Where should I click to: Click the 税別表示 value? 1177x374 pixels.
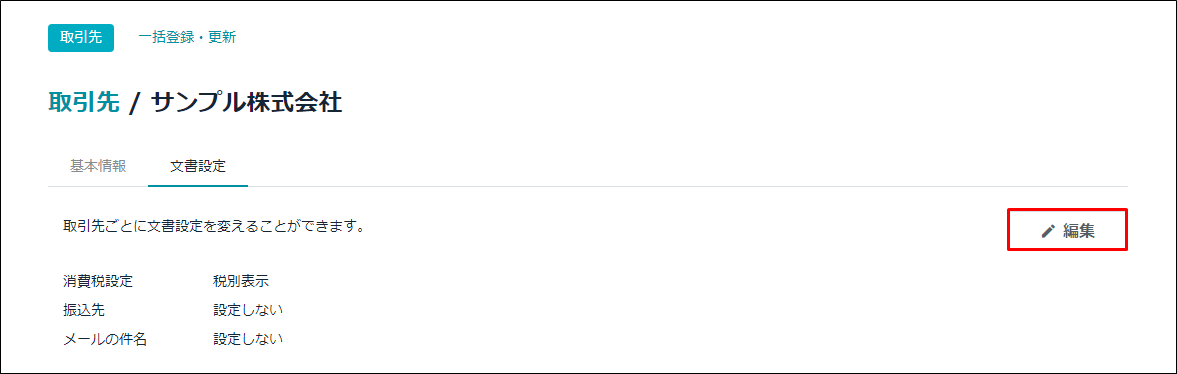pyautogui.click(x=241, y=282)
